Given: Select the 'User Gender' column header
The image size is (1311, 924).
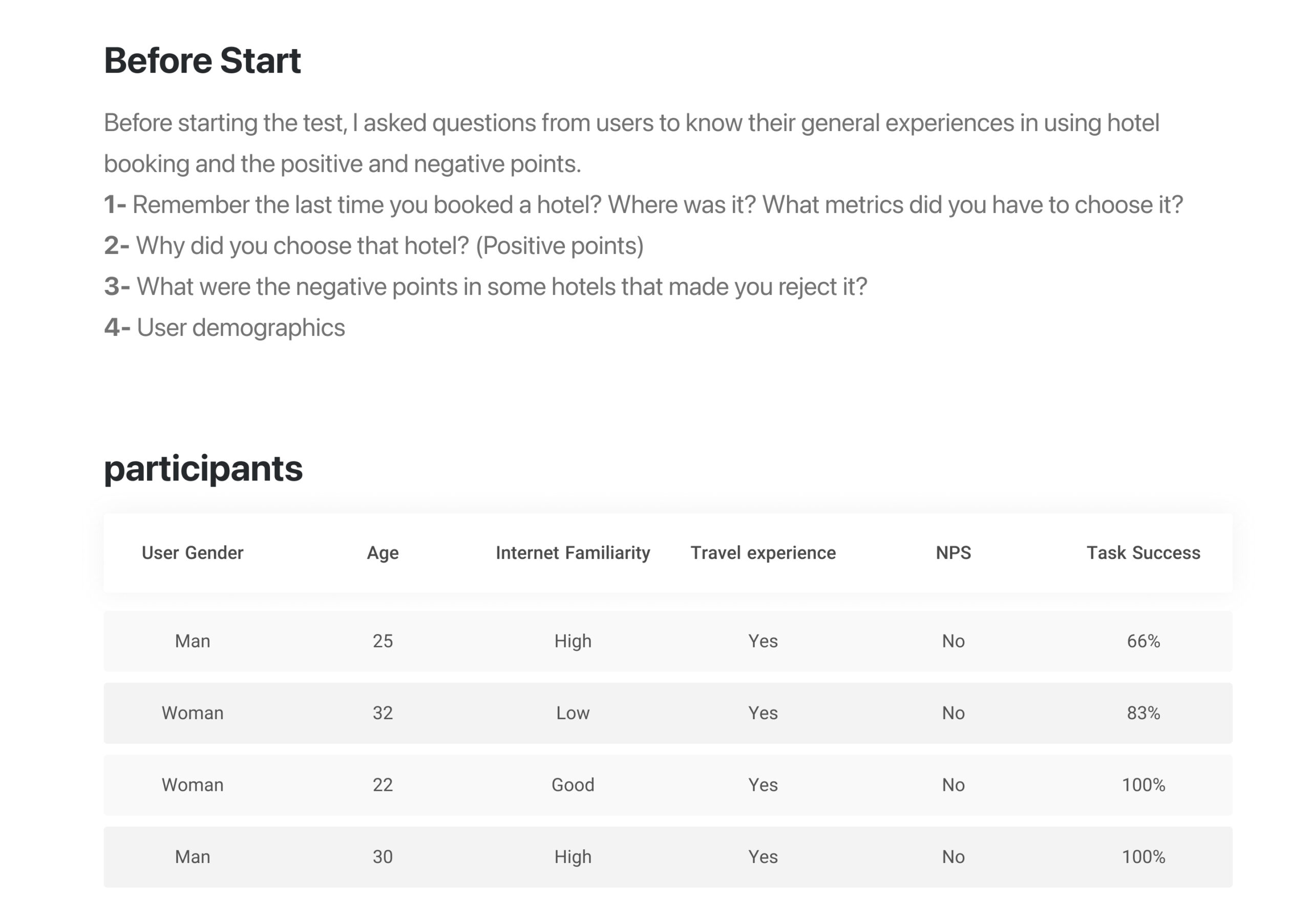Looking at the screenshot, I should click(x=193, y=553).
